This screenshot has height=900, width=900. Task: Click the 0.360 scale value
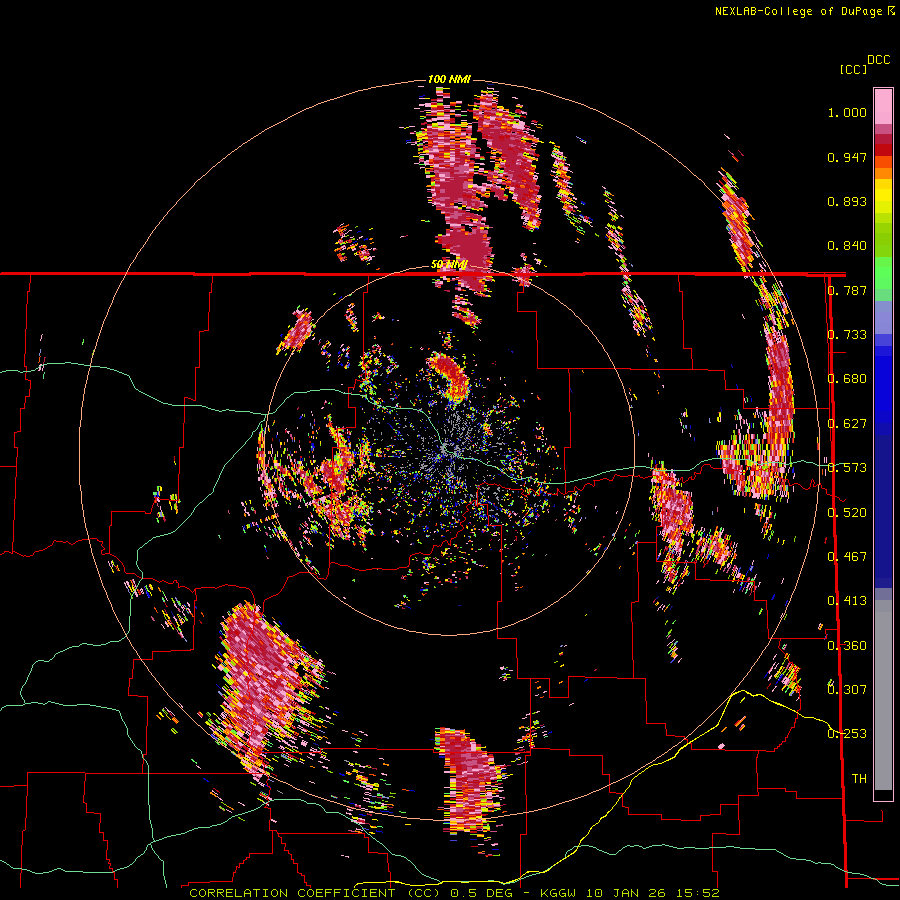847,646
